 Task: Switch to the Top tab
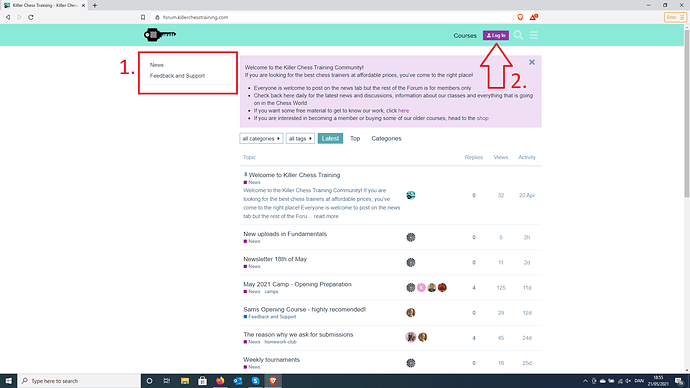pos(355,139)
